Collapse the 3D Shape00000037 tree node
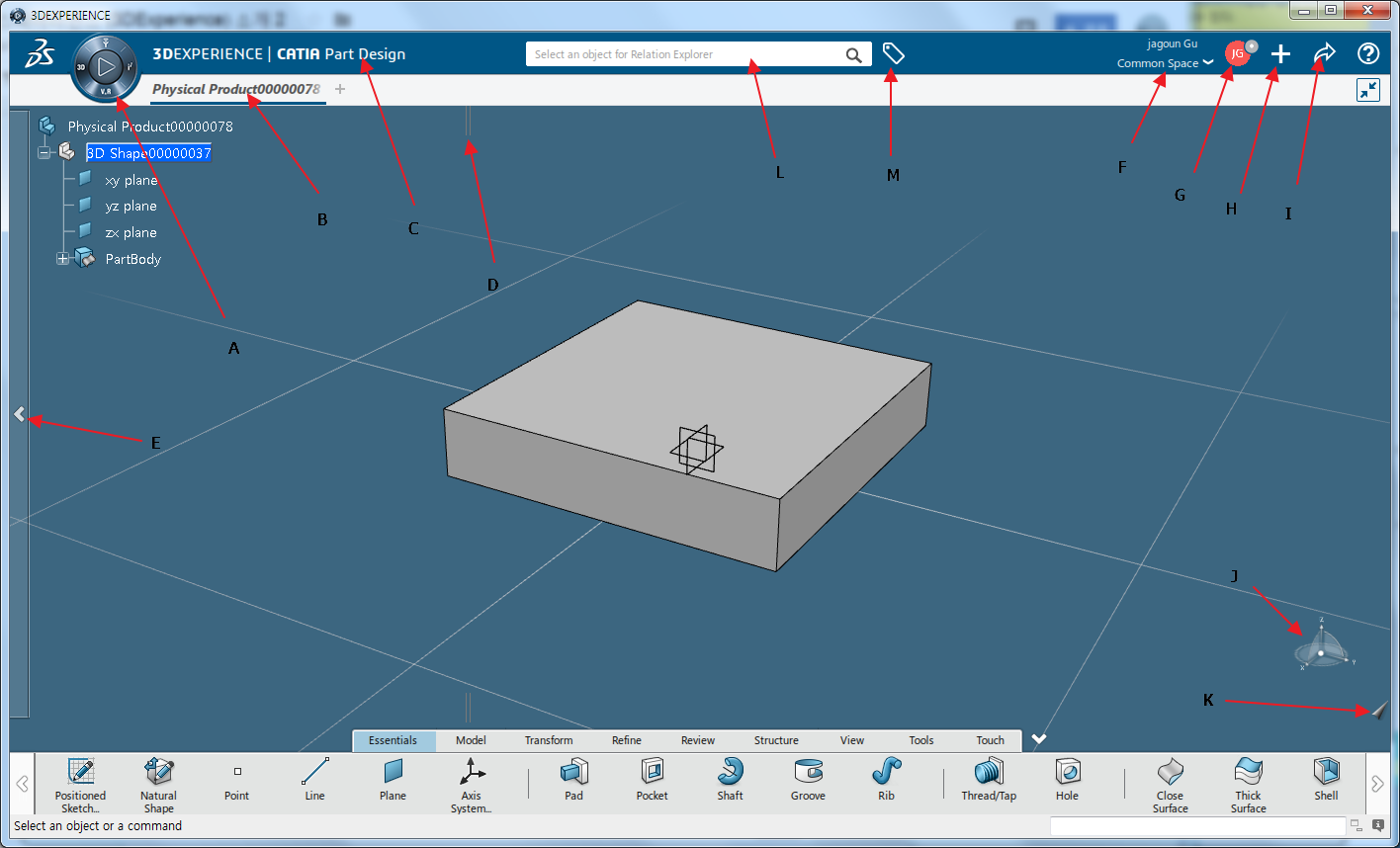The image size is (1400, 848). pos(44,153)
